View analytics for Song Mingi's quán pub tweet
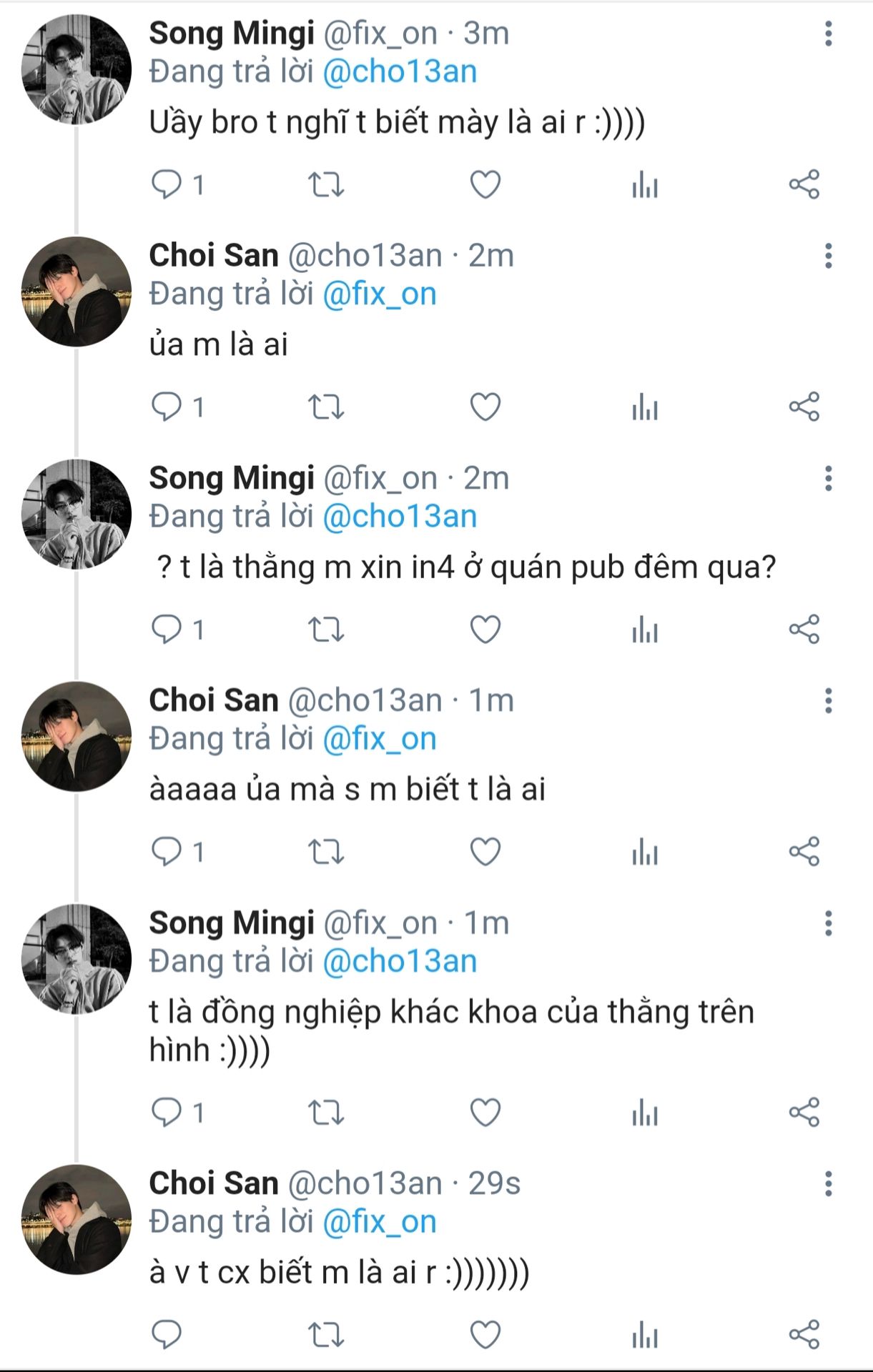This screenshot has width=873, height=1372. pyautogui.click(x=644, y=630)
